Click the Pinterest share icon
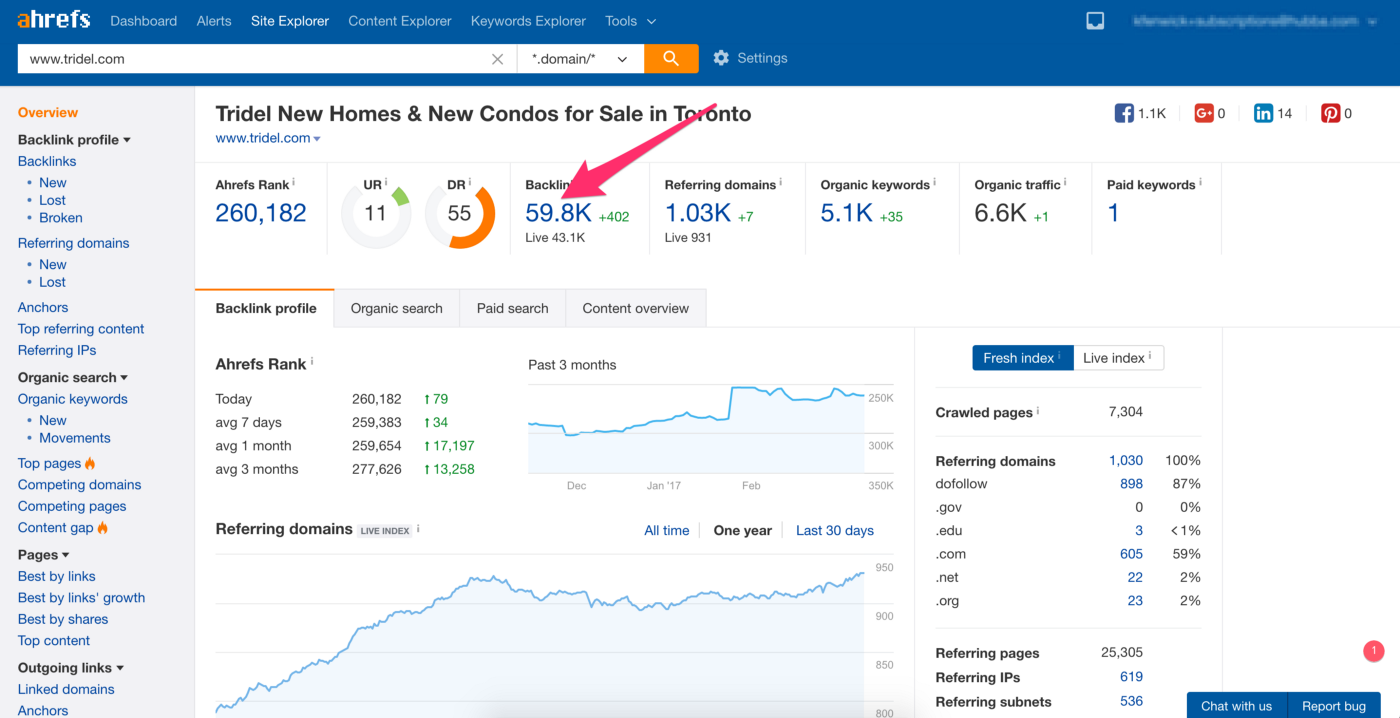 point(1330,113)
